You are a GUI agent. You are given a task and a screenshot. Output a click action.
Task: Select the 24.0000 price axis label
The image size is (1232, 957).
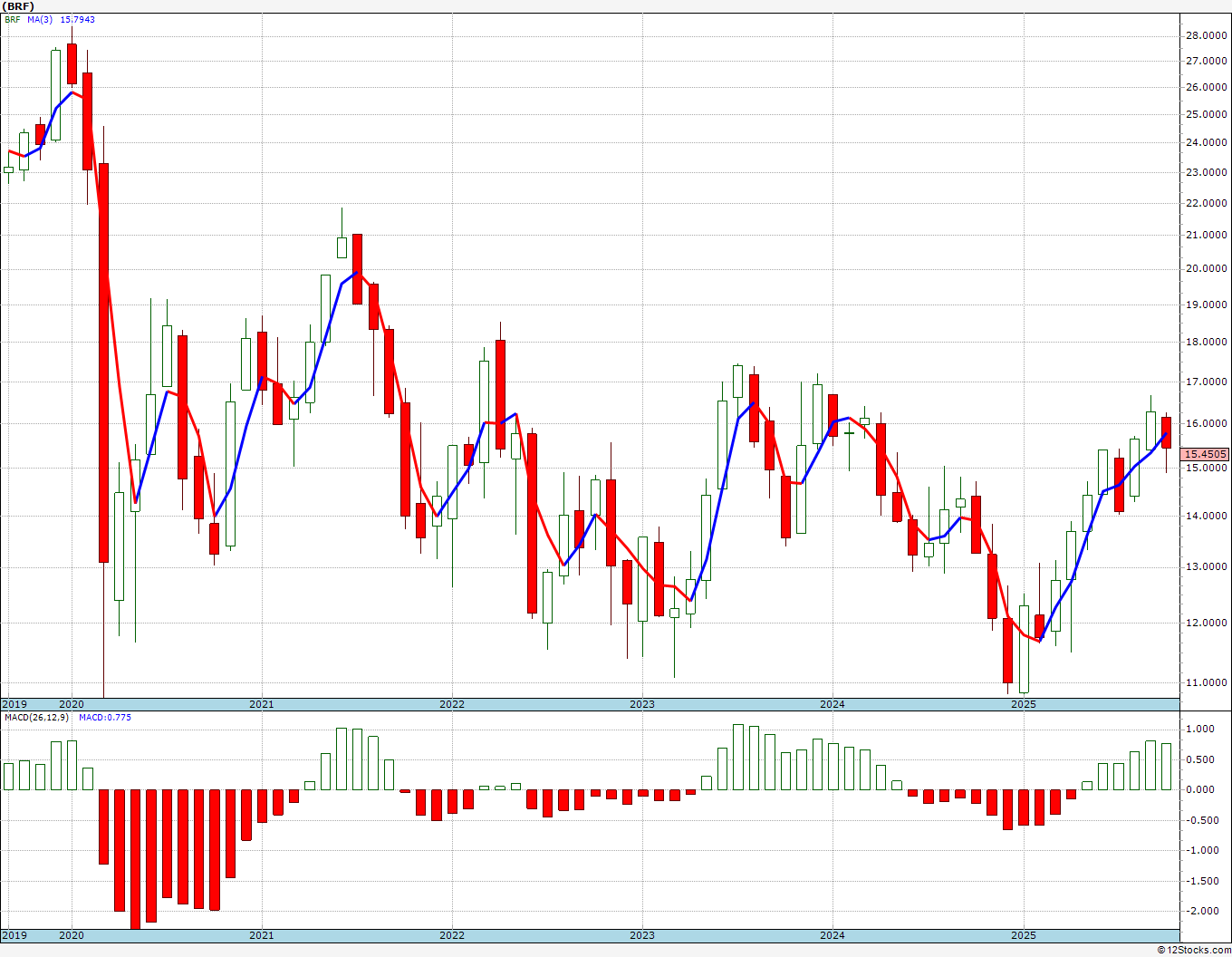pos(1207,142)
